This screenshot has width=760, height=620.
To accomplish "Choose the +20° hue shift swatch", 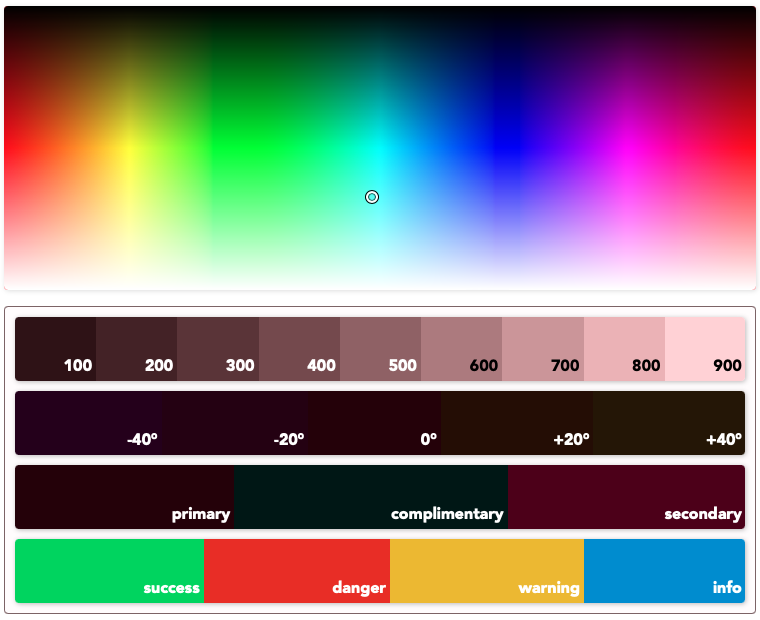I will pyautogui.click(x=517, y=423).
